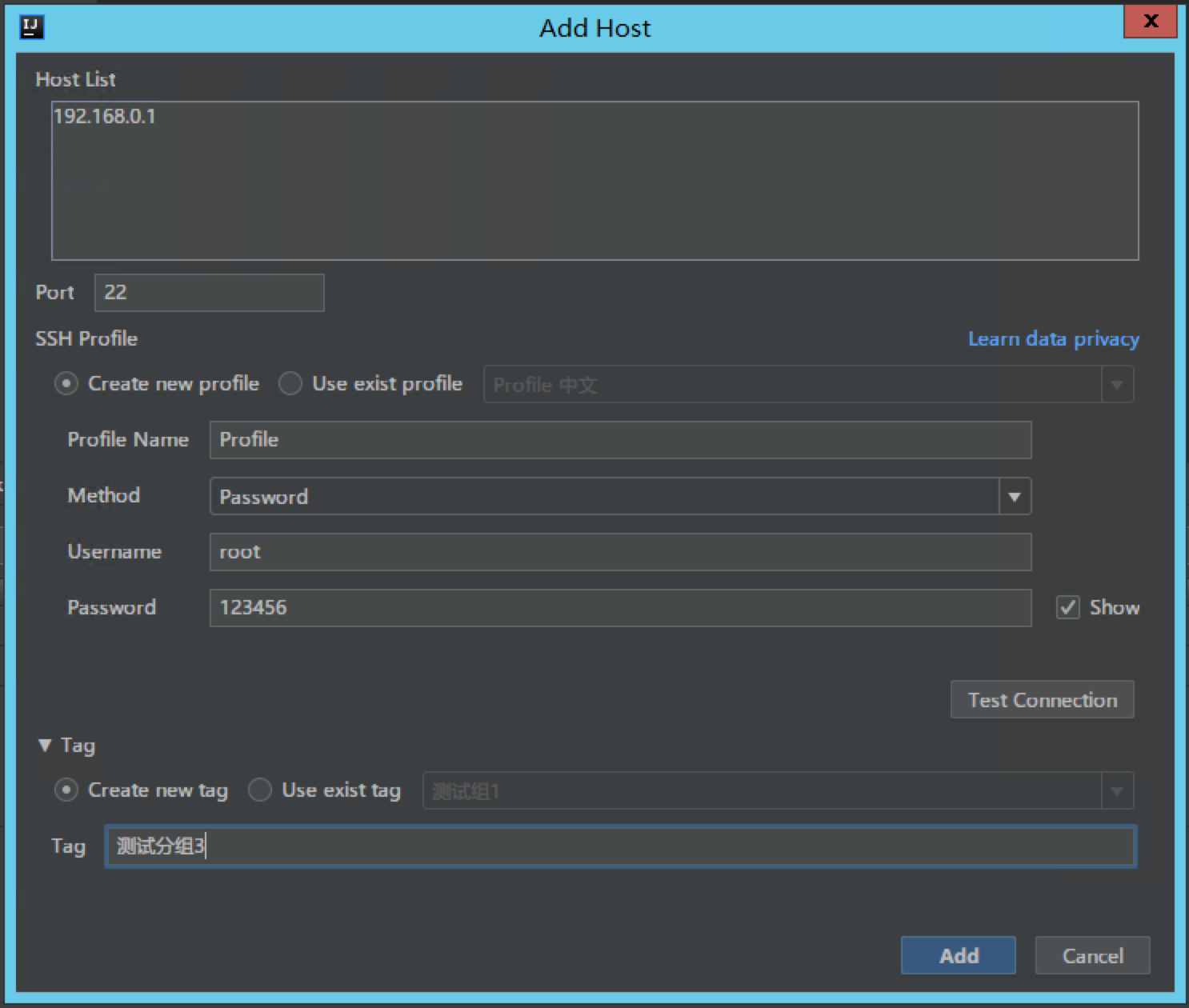The width and height of the screenshot is (1189, 1008).
Task: Click the Profile Name field
Action: (x=619, y=439)
